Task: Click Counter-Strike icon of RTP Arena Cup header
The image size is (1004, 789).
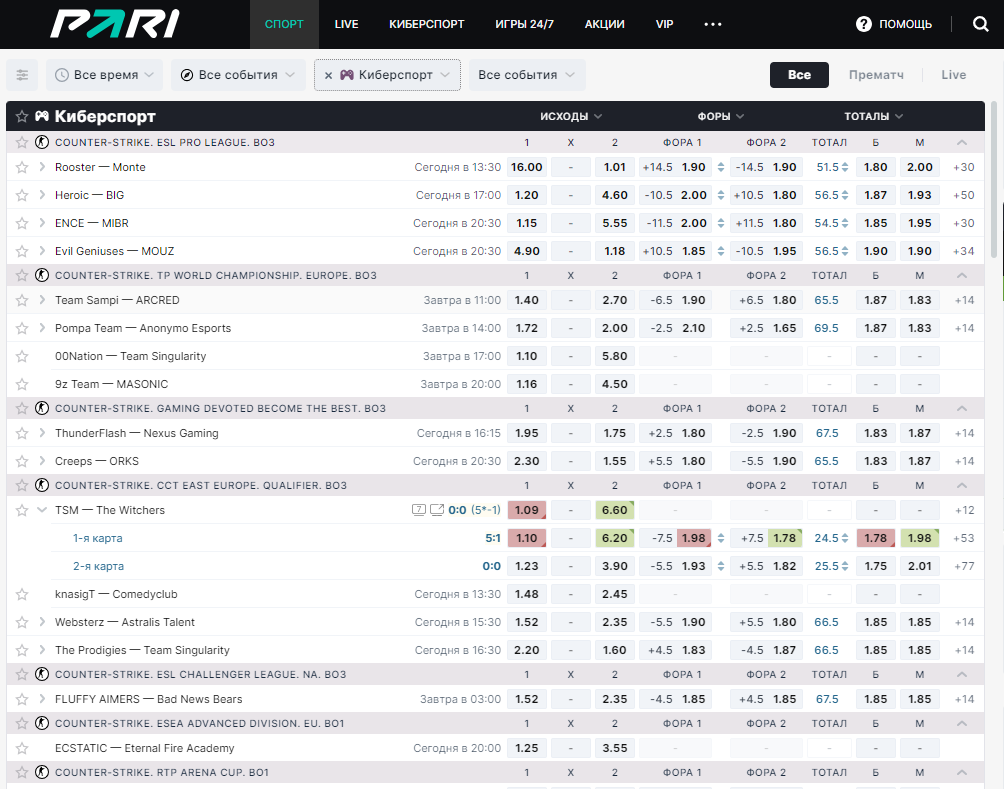Action: tap(42, 772)
